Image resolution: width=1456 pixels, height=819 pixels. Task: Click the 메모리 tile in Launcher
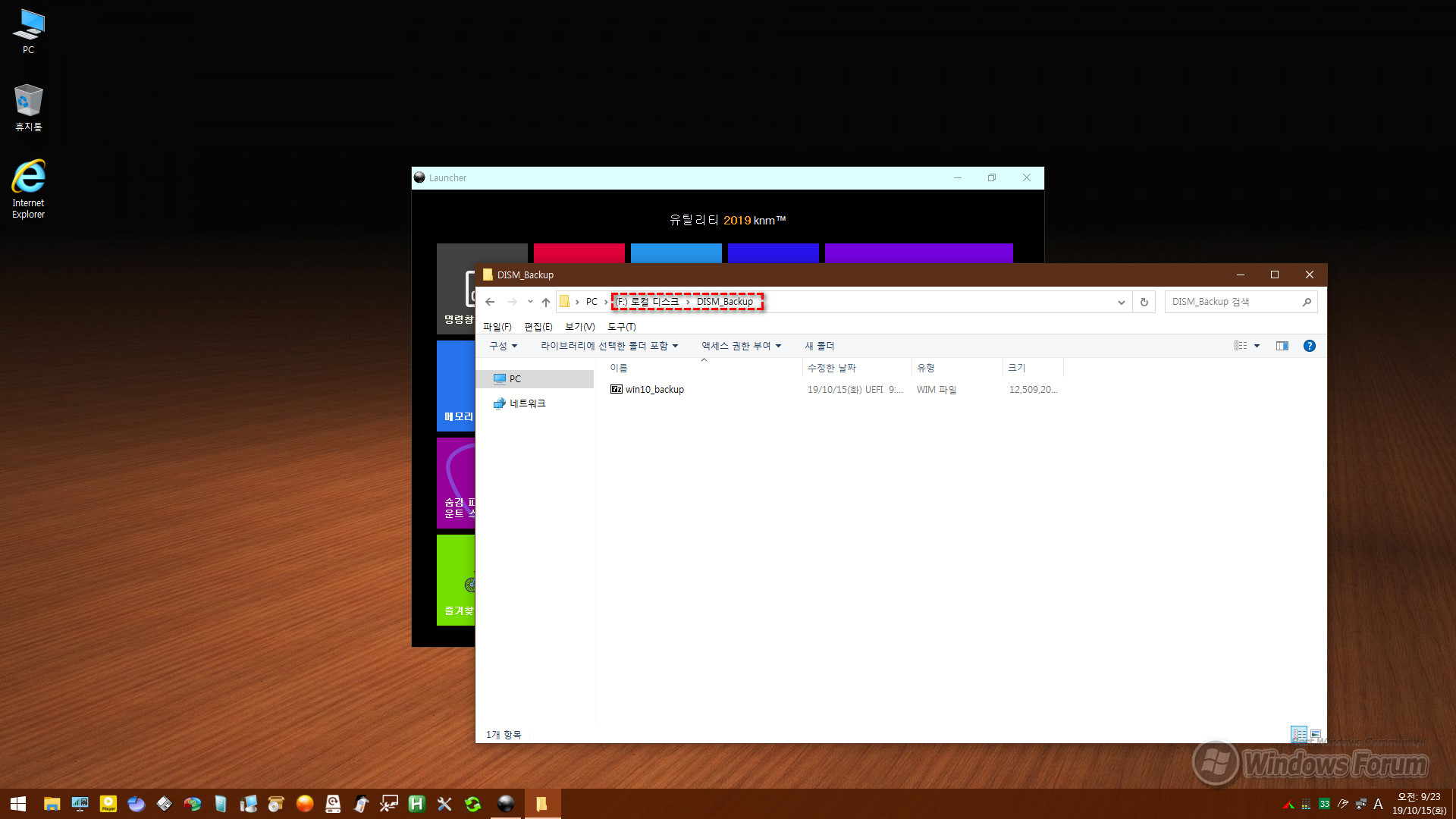coord(457,386)
